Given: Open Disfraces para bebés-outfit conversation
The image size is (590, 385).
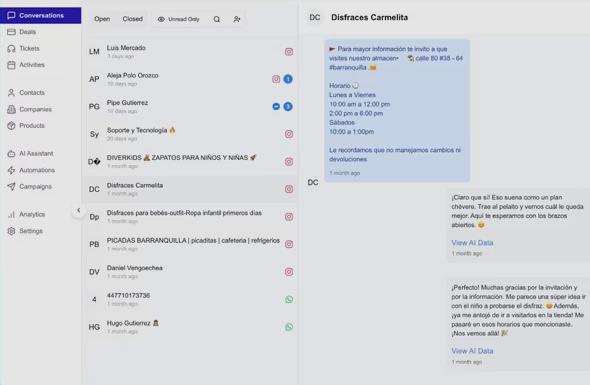Looking at the screenshot, I should 190,217.
